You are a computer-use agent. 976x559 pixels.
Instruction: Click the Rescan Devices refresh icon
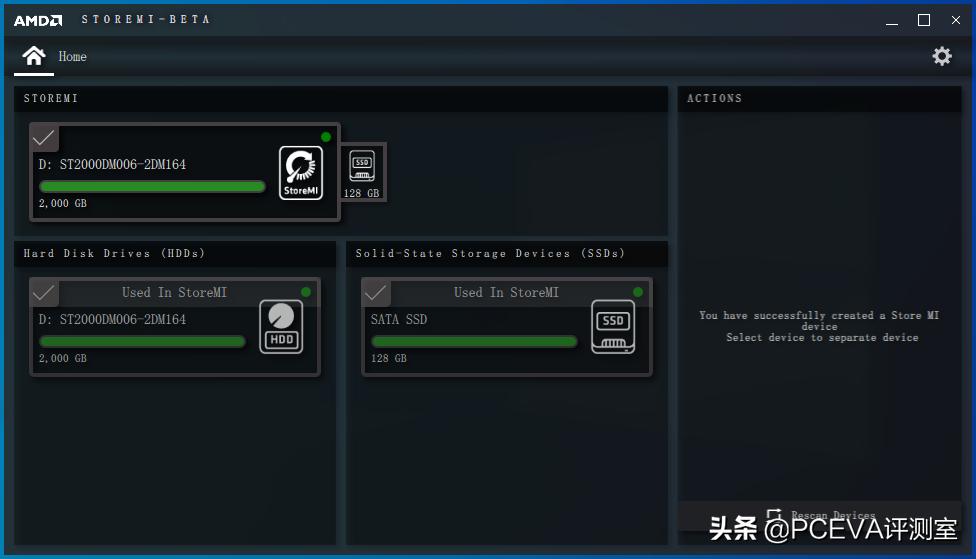(x=774, y=515)
